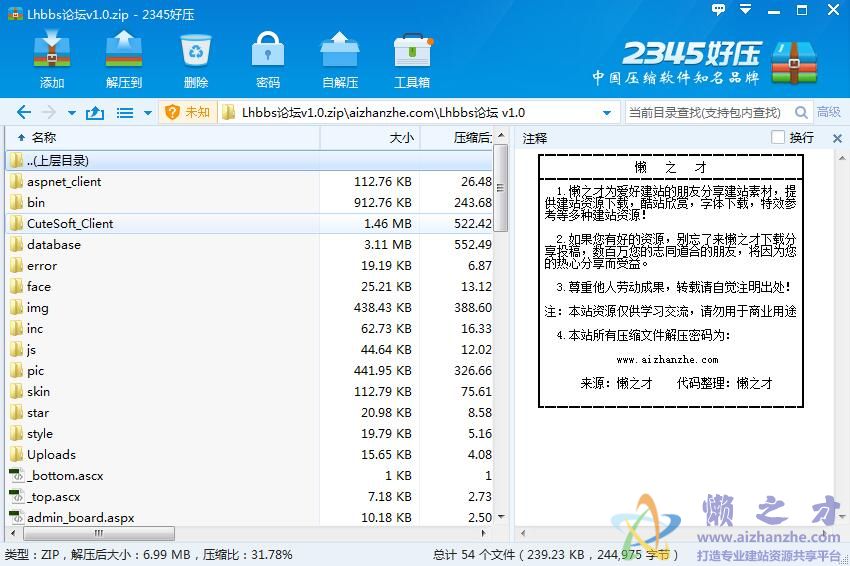Select the skin folder

coord(249,391)
